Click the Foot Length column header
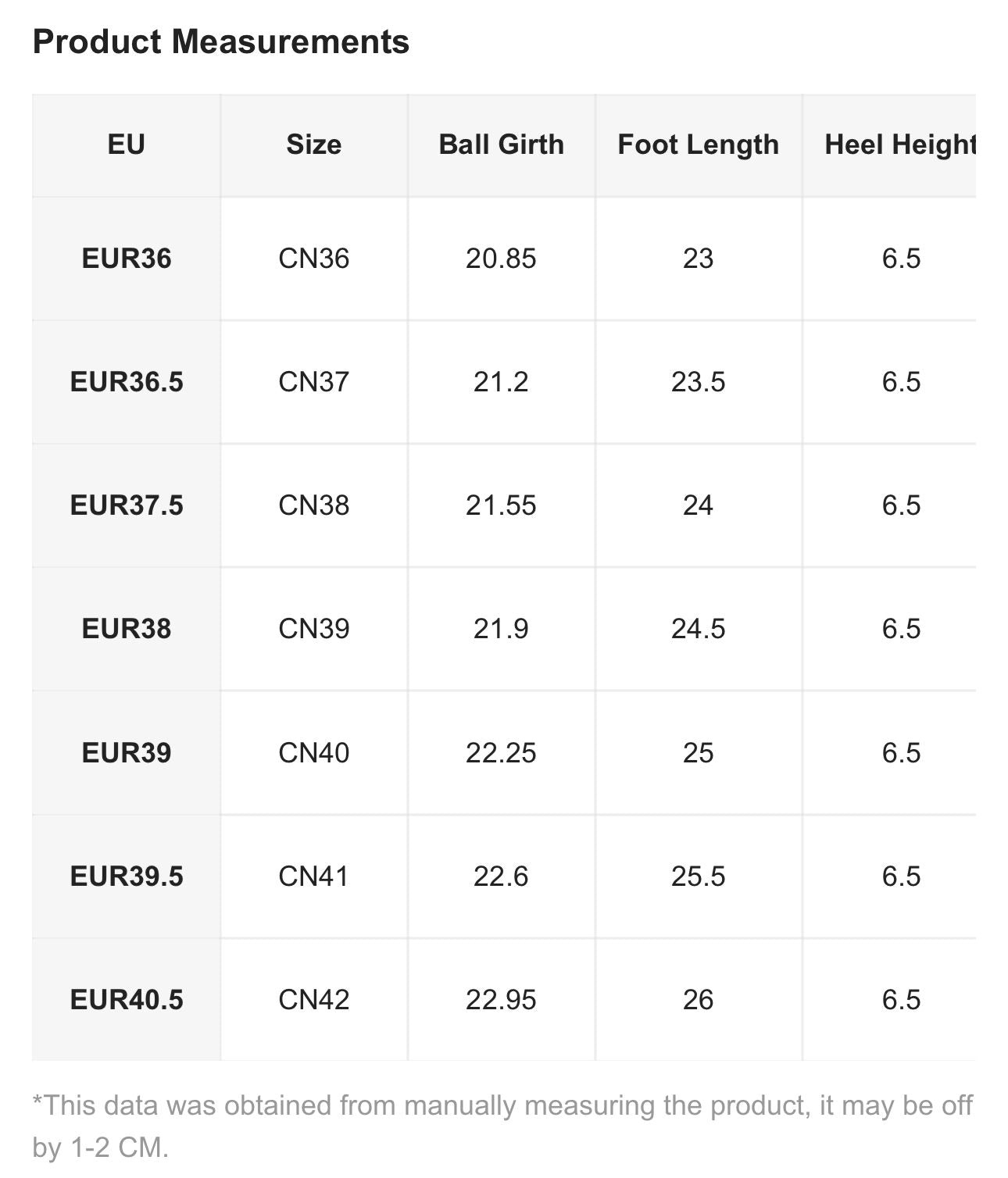This screenshot has height=1178, width=1008. (698, 145)
